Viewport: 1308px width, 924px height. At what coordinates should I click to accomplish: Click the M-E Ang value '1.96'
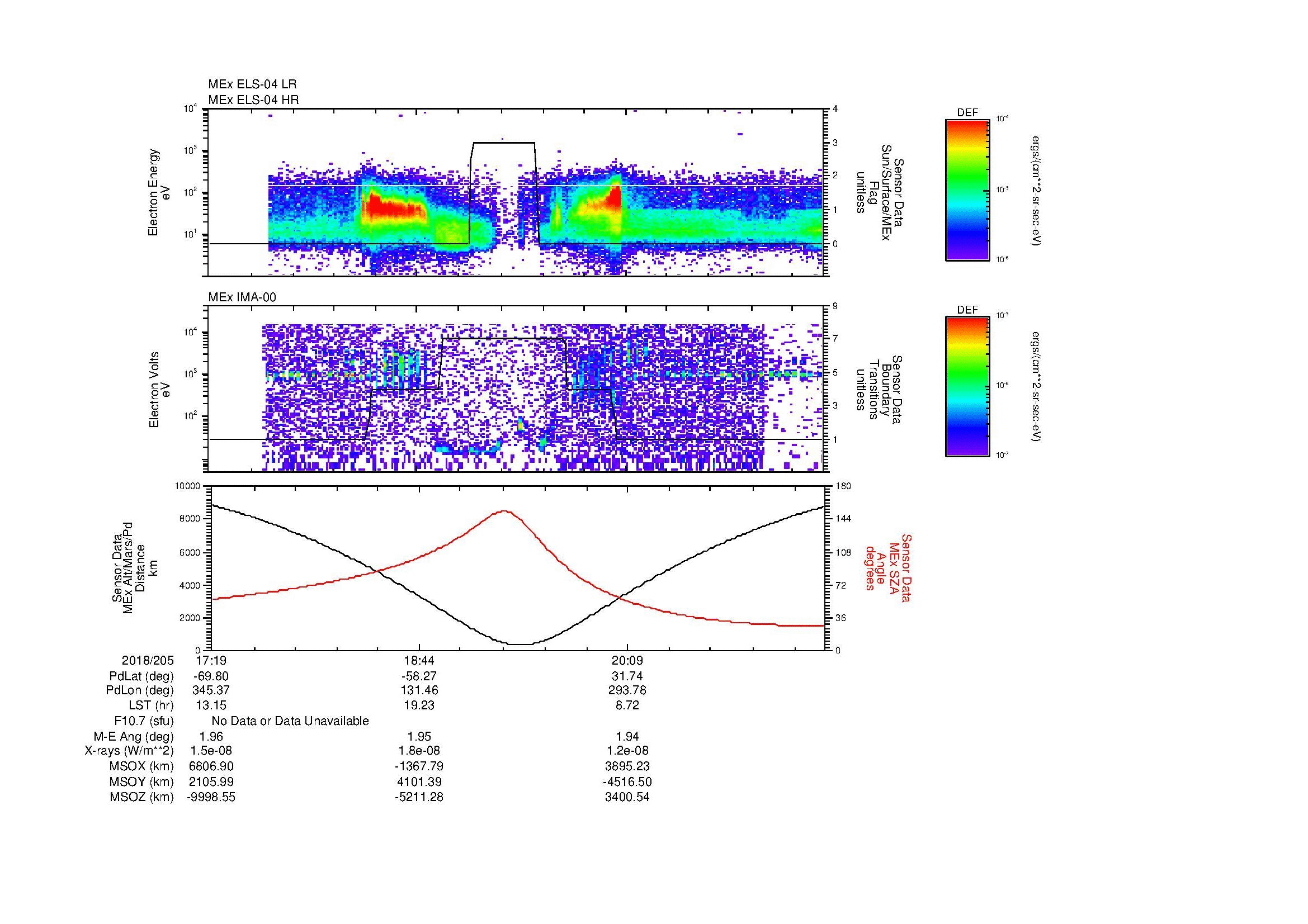point(211,737)
